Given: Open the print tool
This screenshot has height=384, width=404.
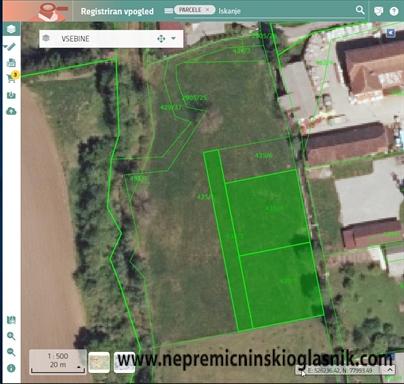Looking at the screenshot, I should (x=11, y=63).
